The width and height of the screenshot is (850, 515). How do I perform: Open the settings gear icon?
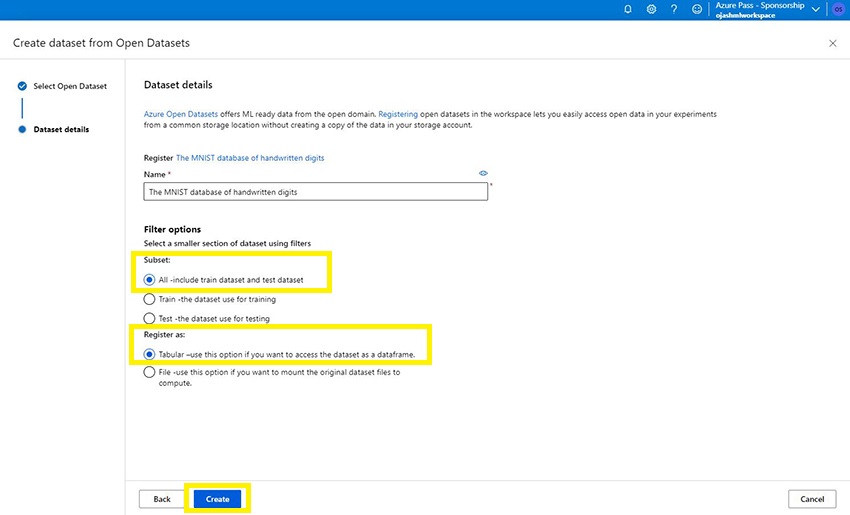tap(651, 9)
